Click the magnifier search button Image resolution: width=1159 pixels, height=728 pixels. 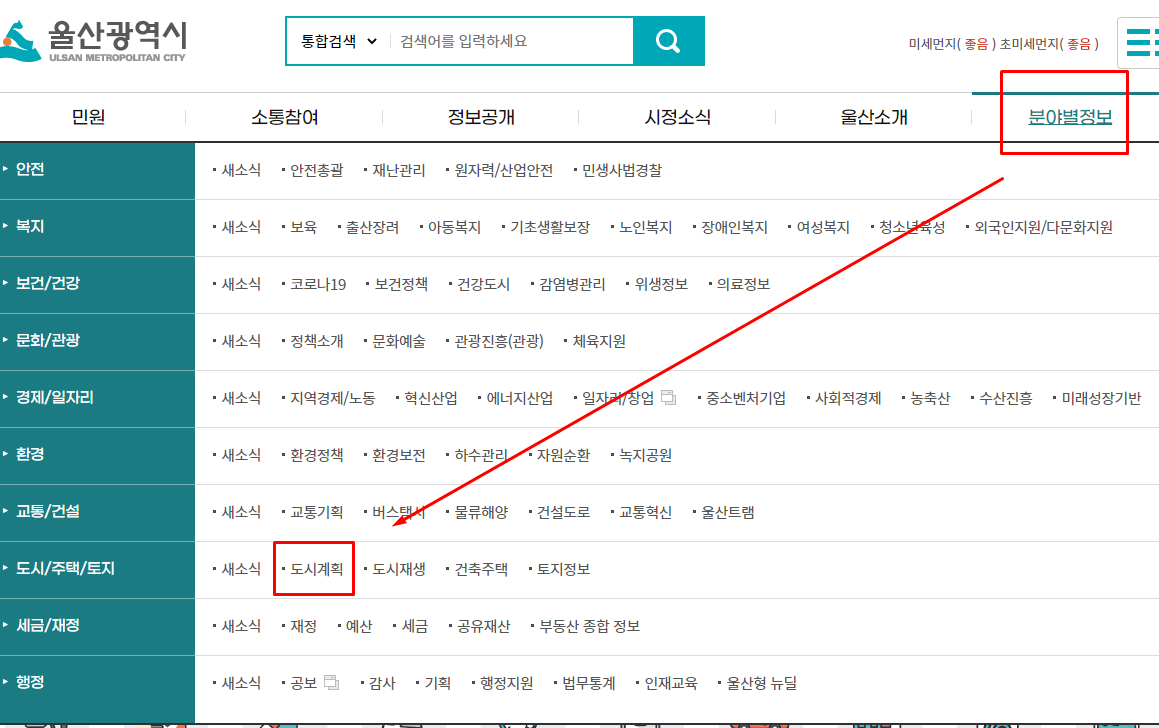668,41
